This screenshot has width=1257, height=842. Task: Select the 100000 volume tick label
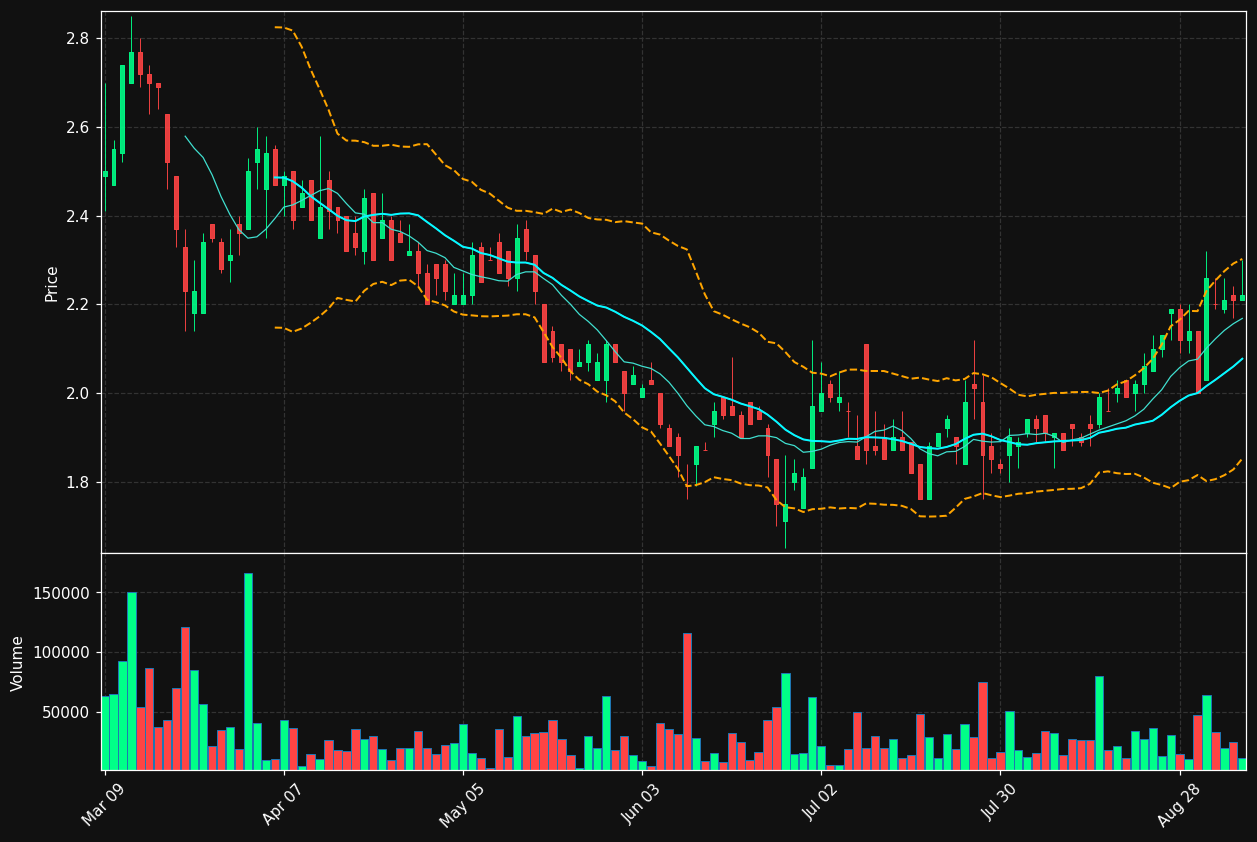(63, 653)
